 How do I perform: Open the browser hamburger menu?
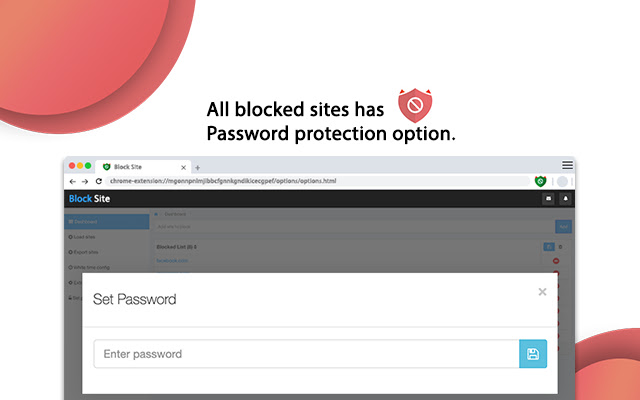click(x=567, y=165)
